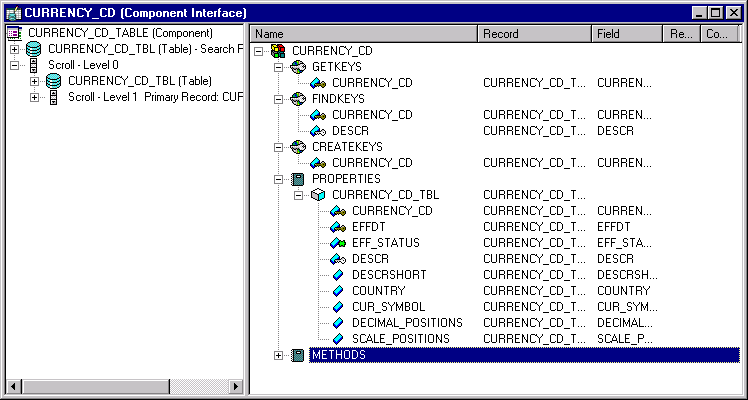
Task: Click the icon next to EFF_STATUS property
Action: [337, 243]
